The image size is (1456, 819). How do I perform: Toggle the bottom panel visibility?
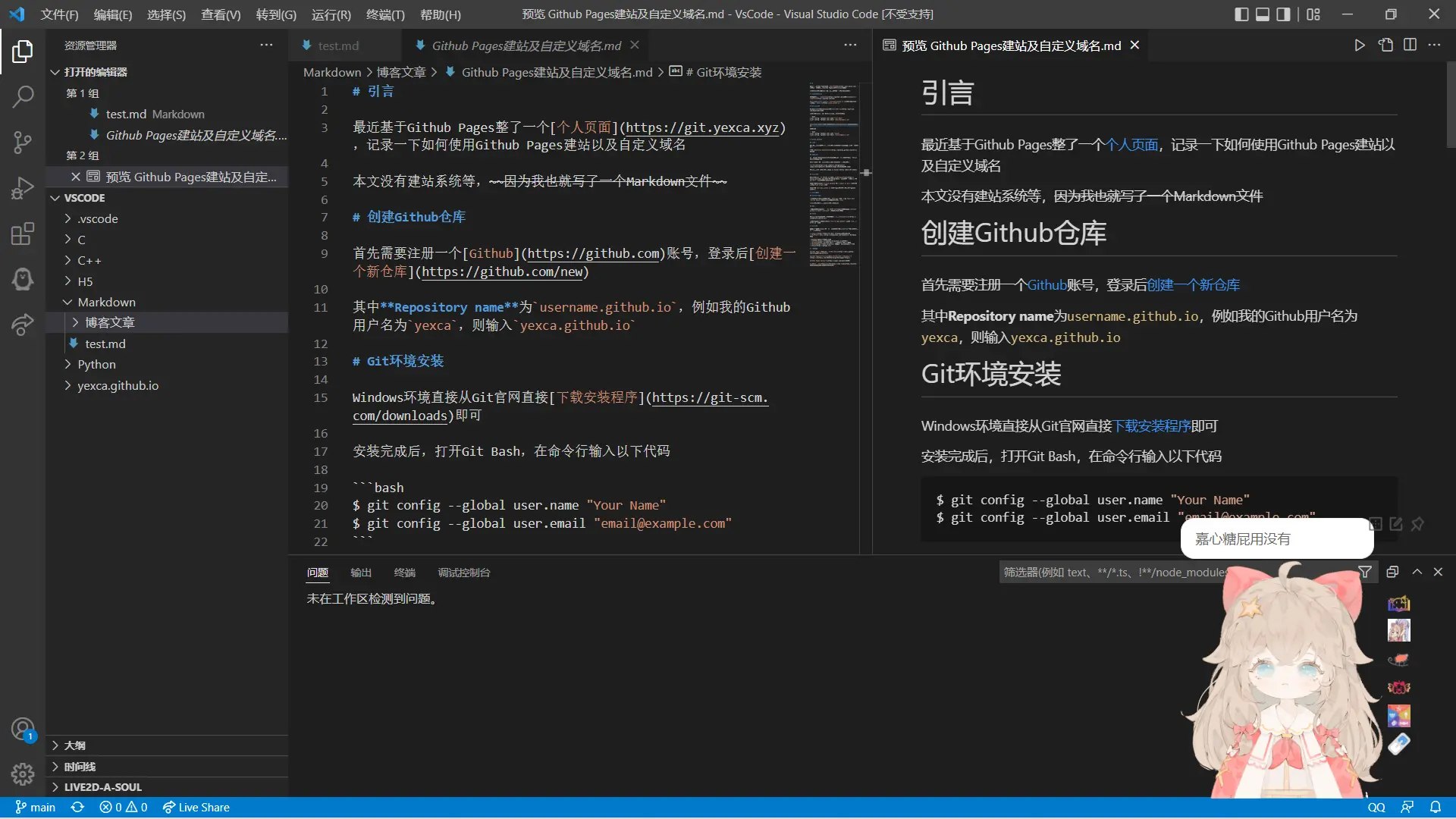point(1263,14)
